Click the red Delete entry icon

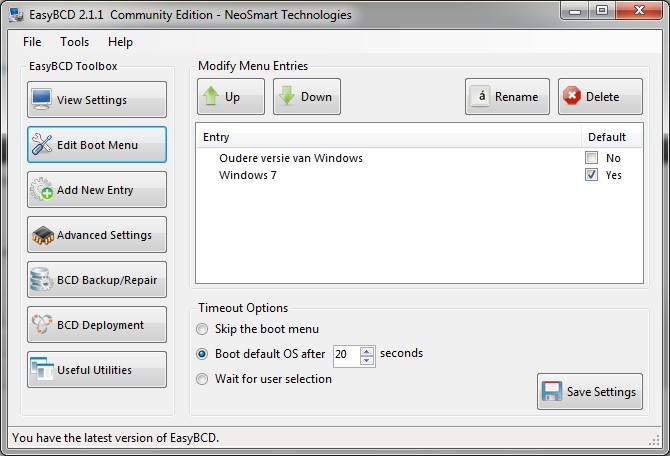572,96
